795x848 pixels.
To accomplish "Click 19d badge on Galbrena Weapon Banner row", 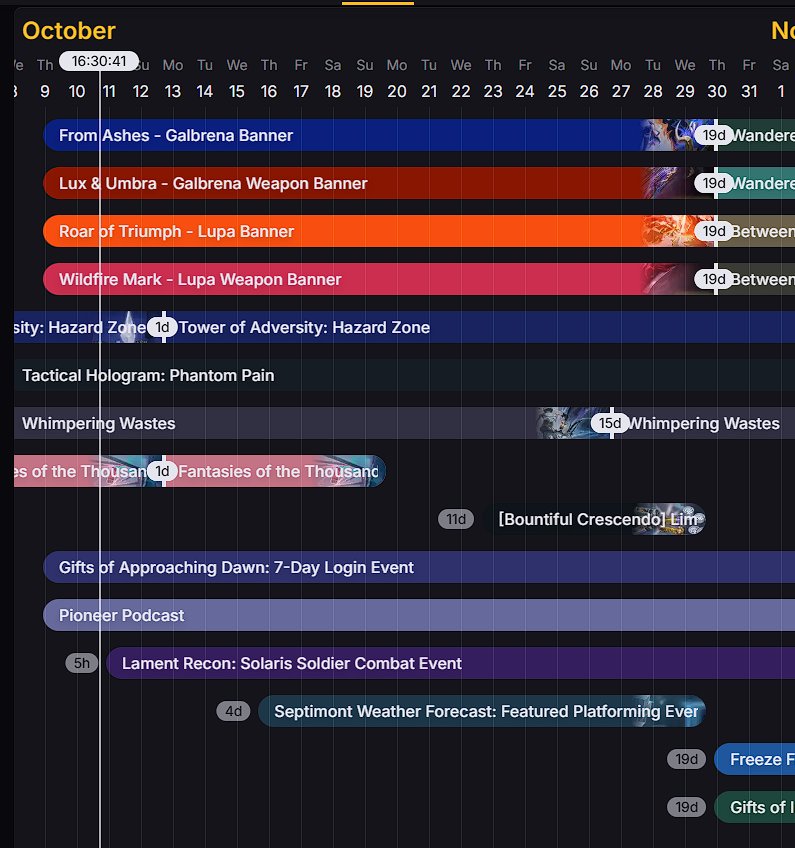I will point(714,183).
